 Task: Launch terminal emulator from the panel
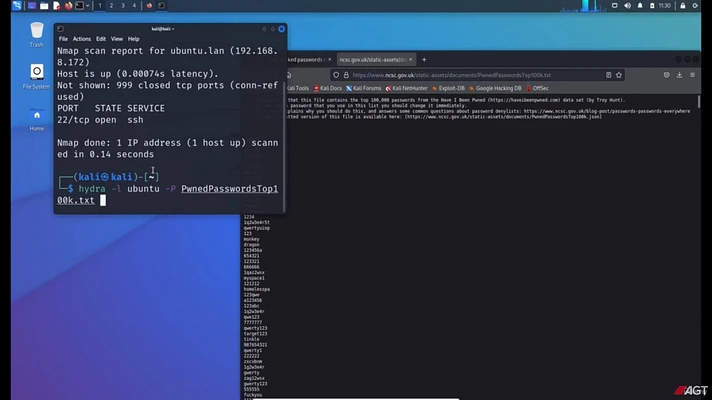[x=79, y=5]
